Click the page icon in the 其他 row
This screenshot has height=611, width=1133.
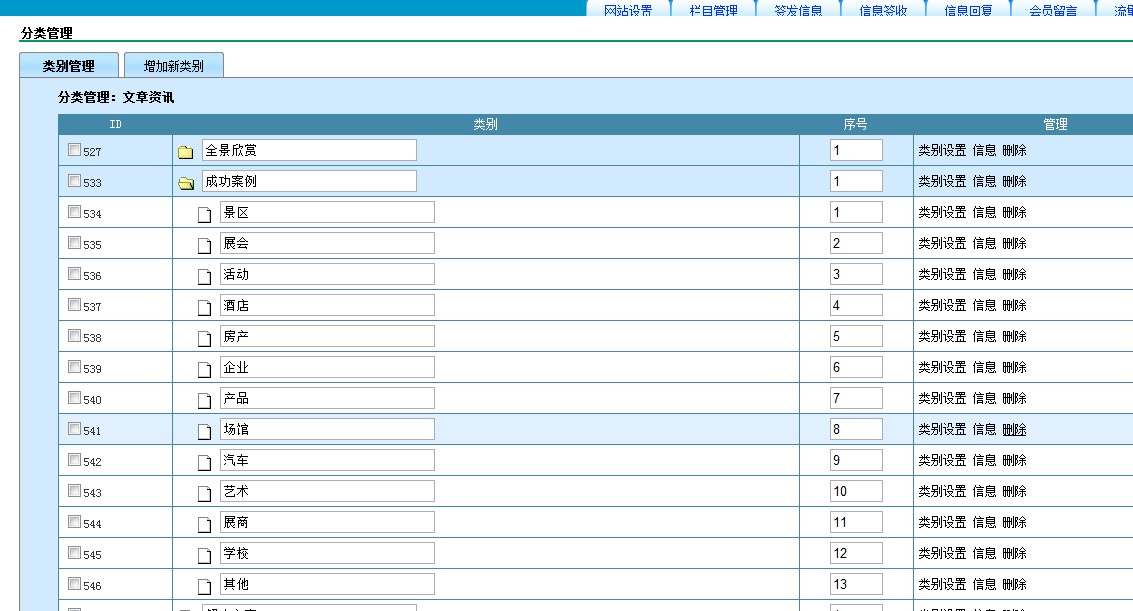204,586
